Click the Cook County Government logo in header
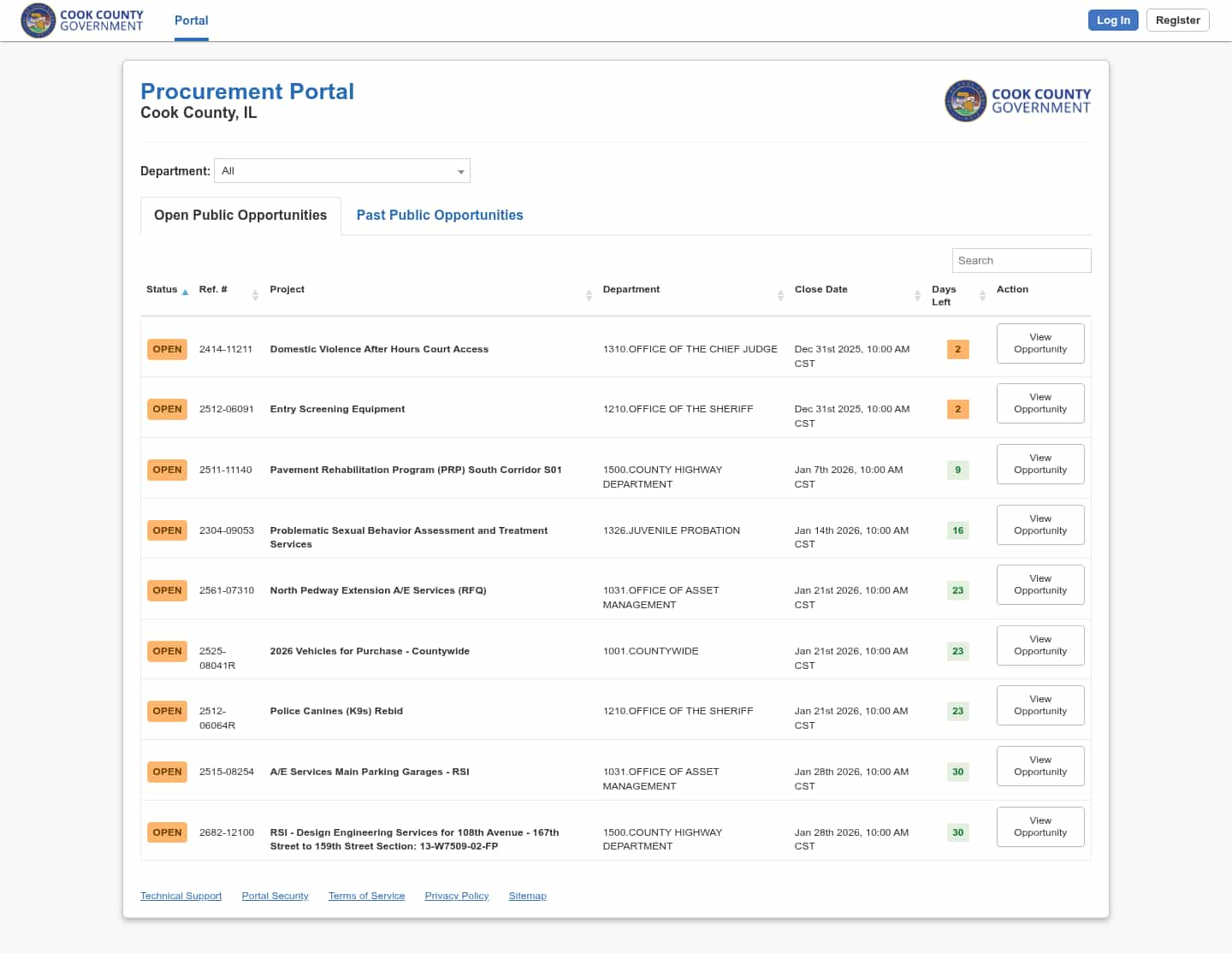 [x=82, y=21]
